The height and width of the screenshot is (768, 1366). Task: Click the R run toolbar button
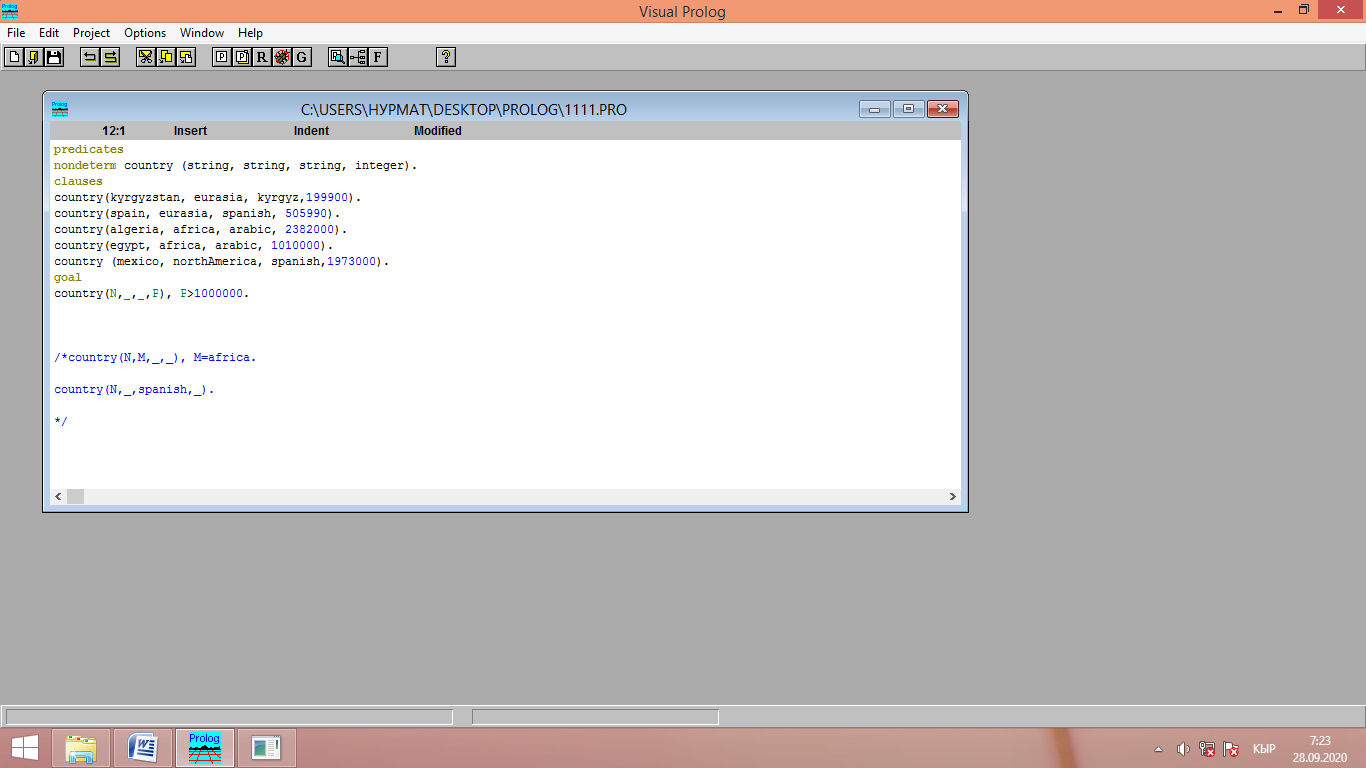point(262,57)
